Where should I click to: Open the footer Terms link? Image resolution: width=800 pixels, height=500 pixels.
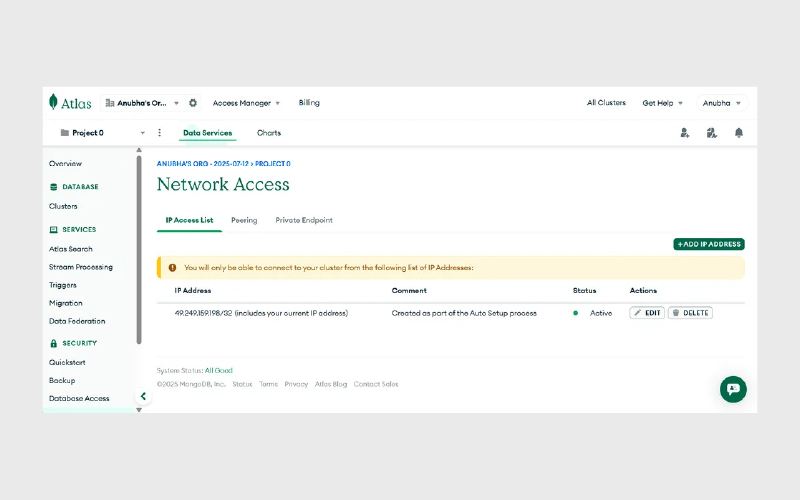[x=268, y=384]
